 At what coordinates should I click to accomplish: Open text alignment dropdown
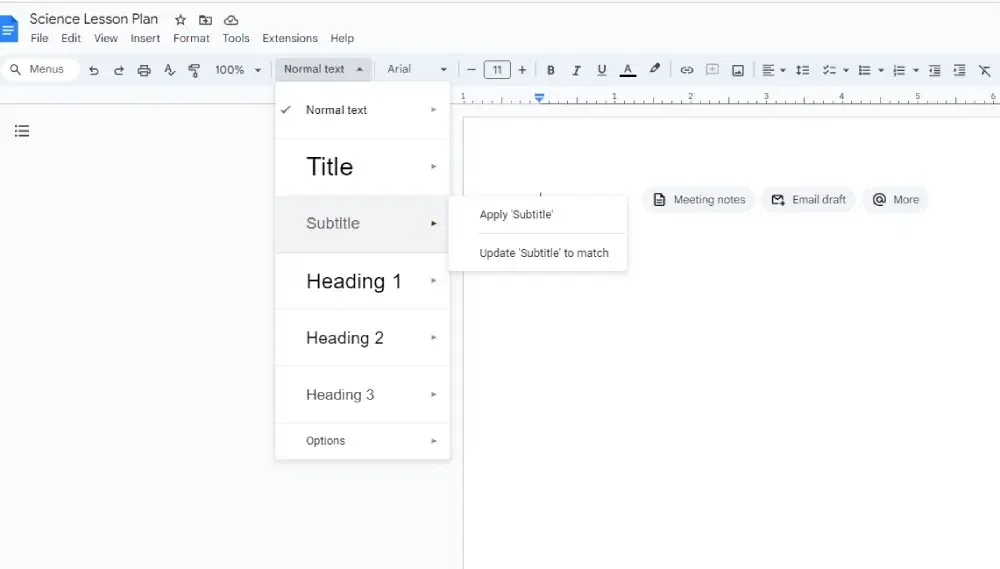[774, 70]
